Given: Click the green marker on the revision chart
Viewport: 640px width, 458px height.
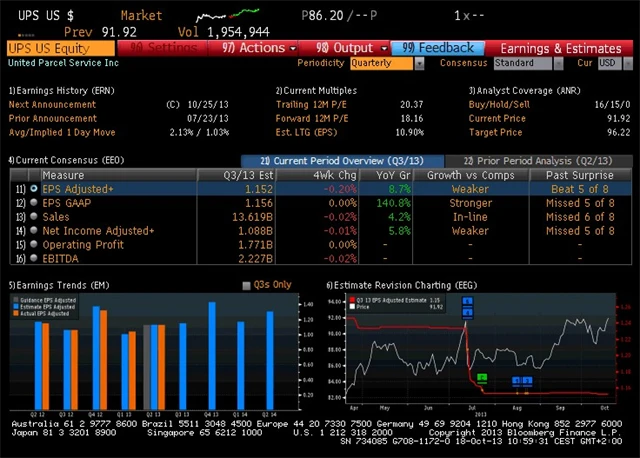Looking at the screenshot, I should (x=481, y=378).
